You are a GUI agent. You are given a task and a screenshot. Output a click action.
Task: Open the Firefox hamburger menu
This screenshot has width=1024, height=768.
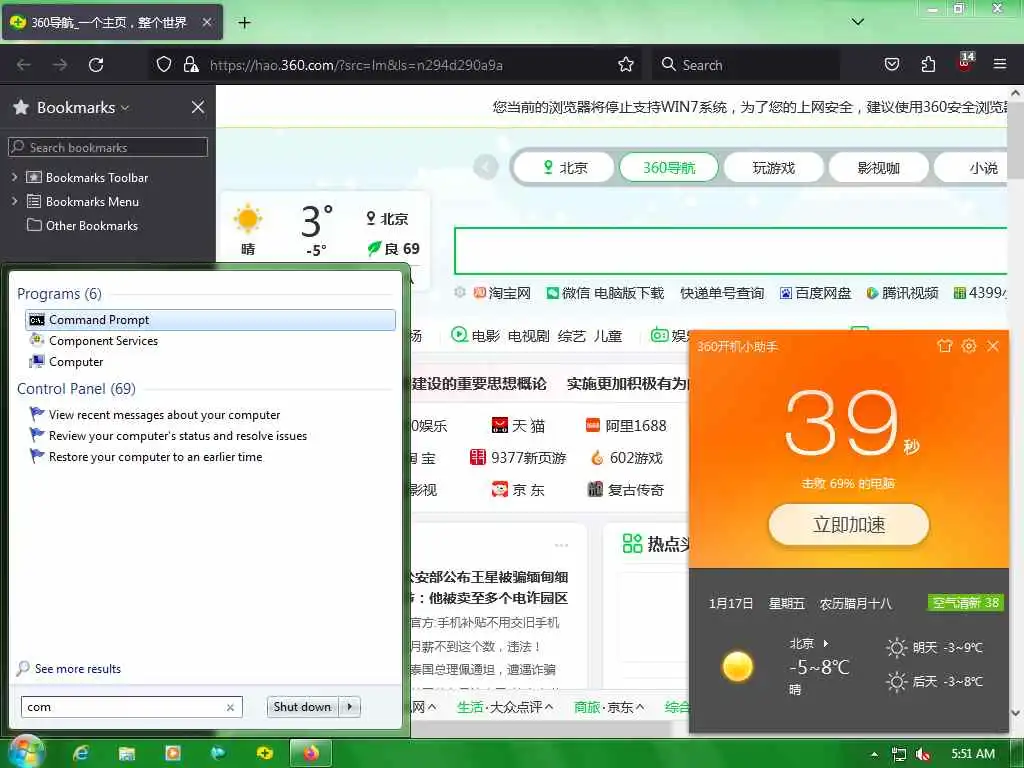pyautogui.click(x=999, y=64)
